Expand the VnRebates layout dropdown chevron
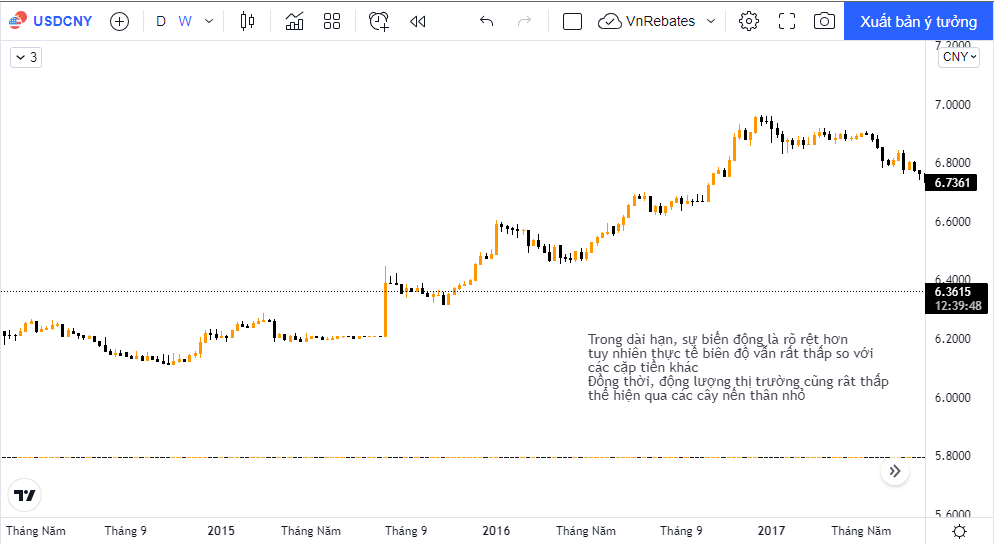995x544 pixels. [x=711, y=21]
